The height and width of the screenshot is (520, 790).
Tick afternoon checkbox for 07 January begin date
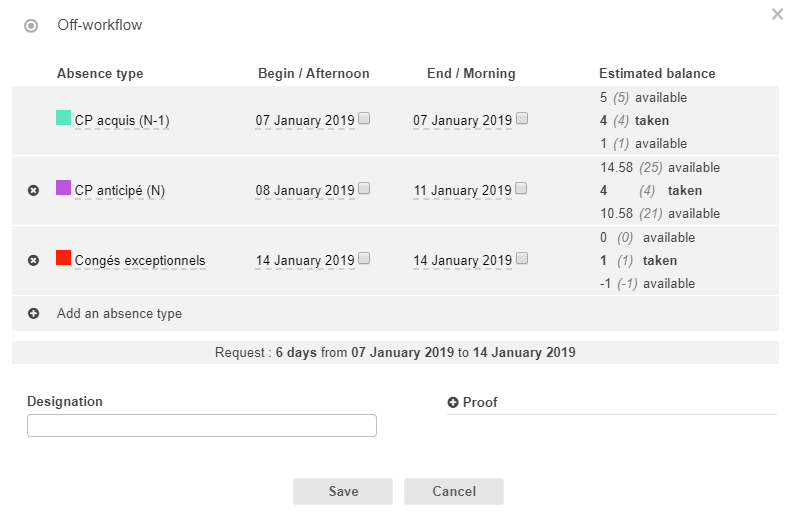(364, 118)
